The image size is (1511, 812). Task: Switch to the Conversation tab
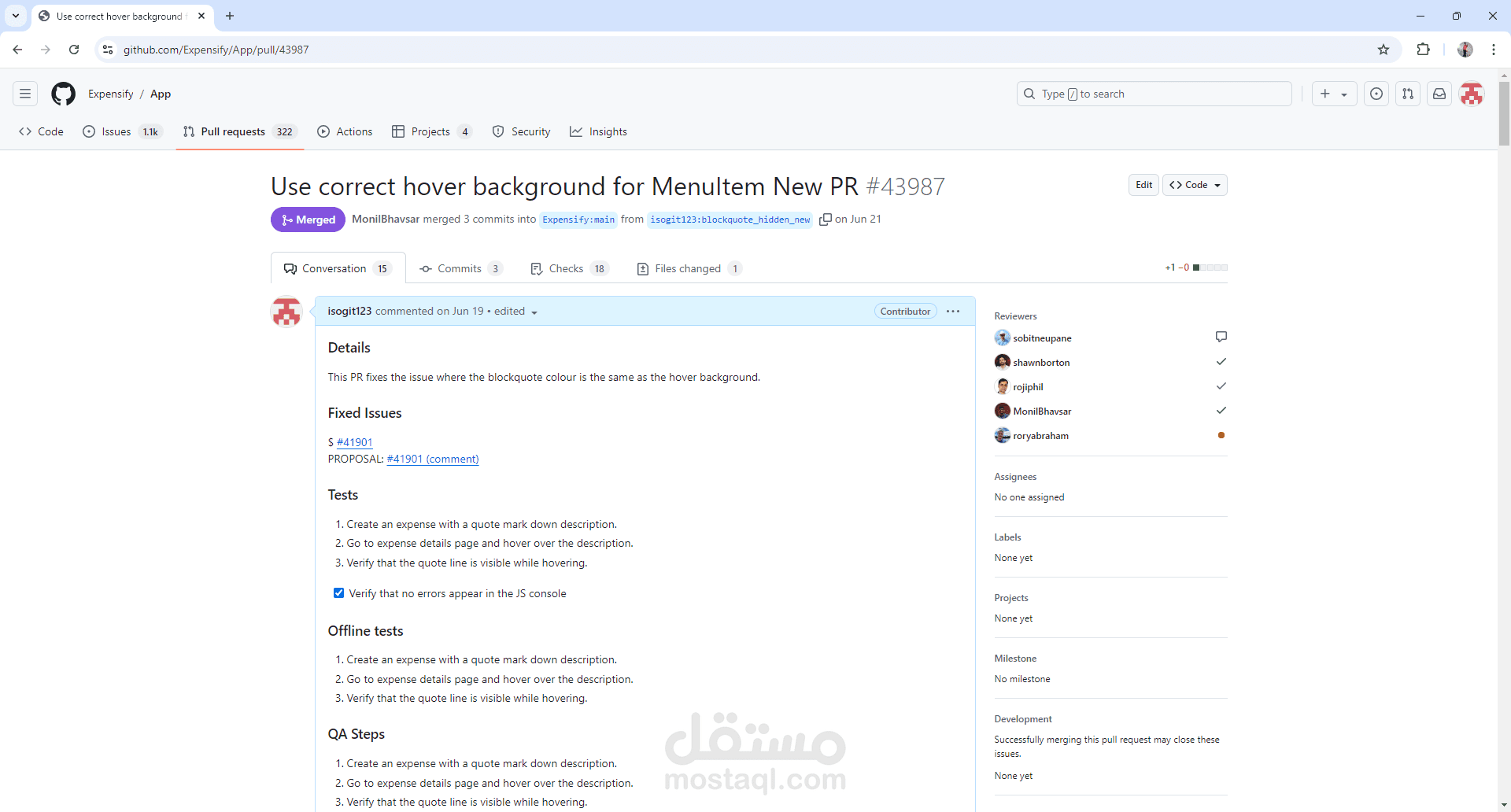(338, 268)
